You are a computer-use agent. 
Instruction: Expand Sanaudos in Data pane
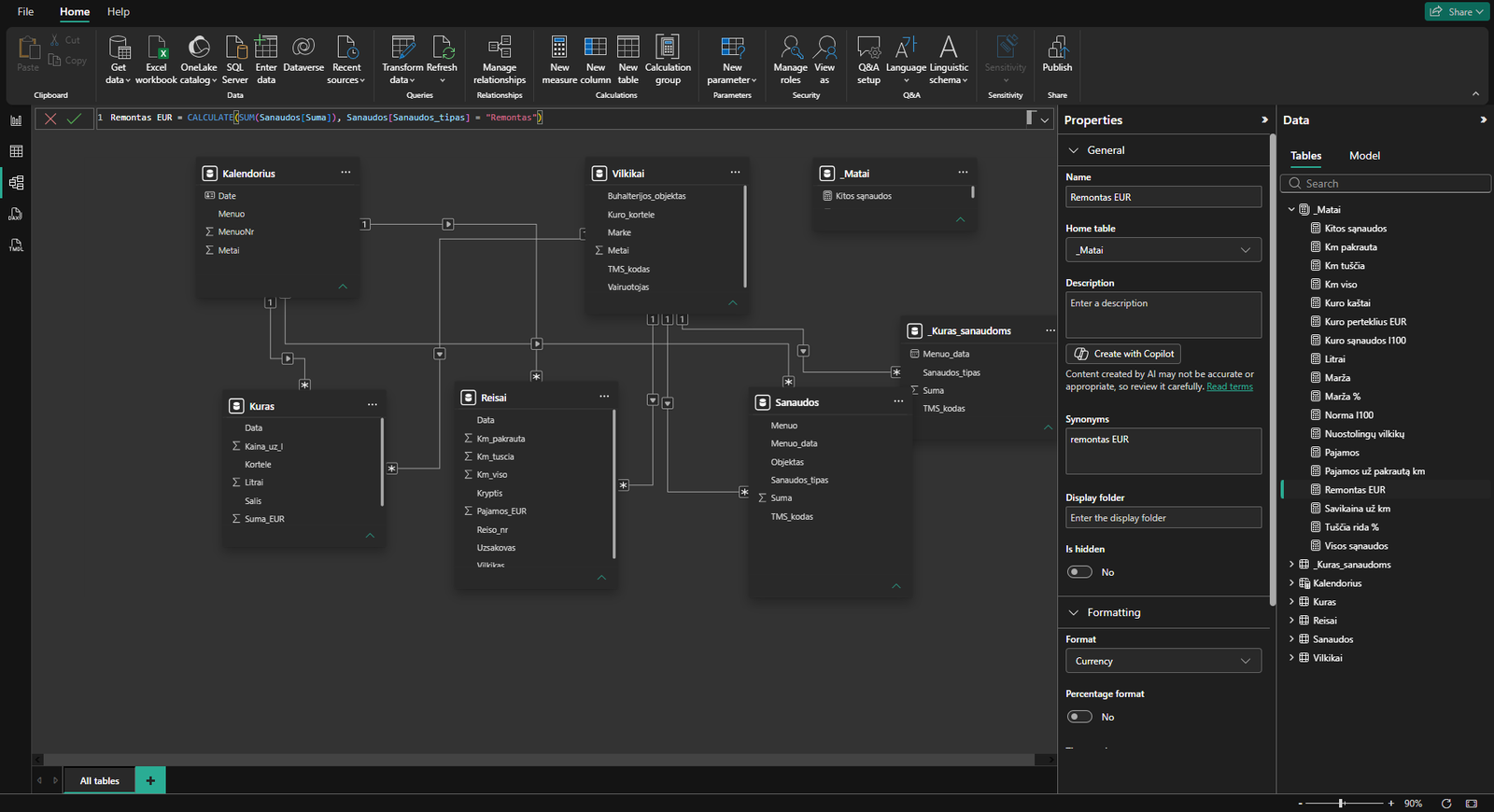point(1291,639)
